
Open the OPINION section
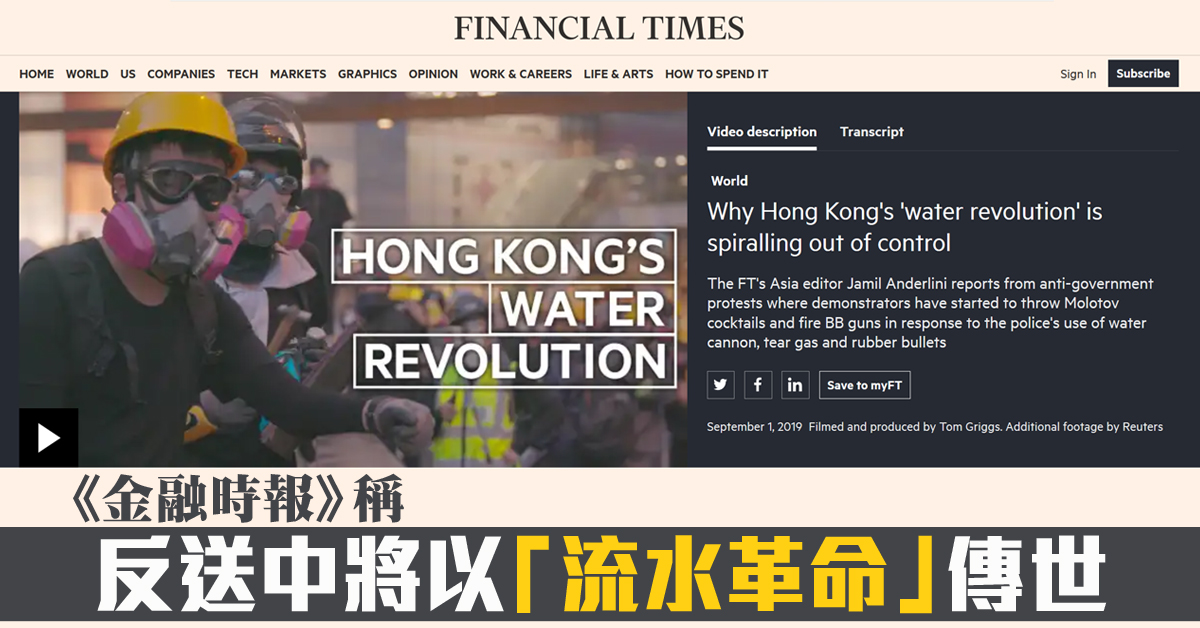coord(433,74)
